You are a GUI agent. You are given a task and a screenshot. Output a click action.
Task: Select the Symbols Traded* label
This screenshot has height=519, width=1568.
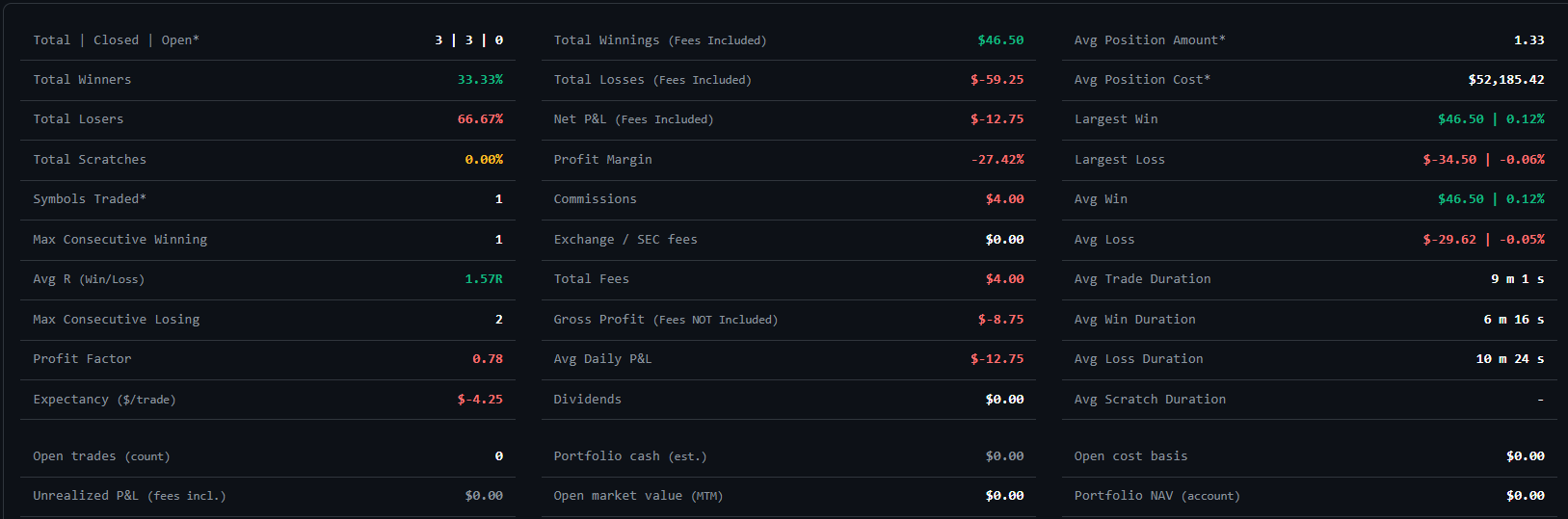click(90, 199)
